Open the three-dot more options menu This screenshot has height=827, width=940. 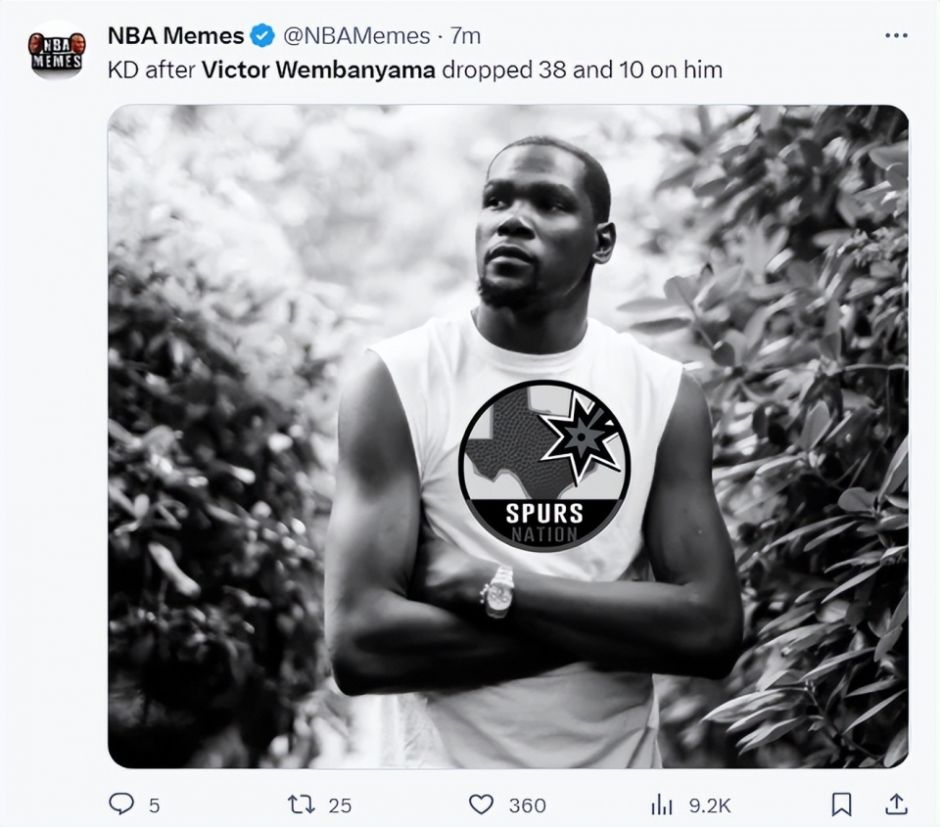896,36
